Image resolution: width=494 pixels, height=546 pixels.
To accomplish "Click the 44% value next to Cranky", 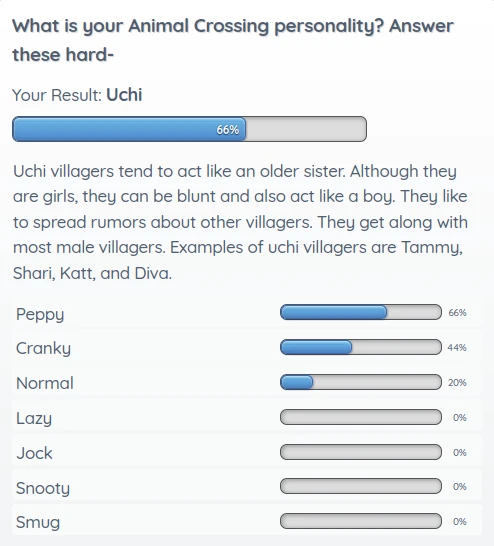I will tap(457, 348).
